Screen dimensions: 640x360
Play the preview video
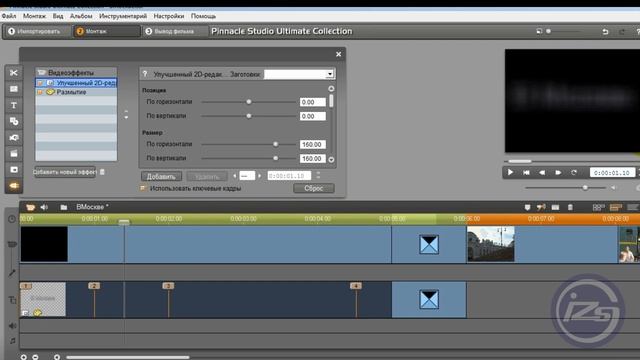[510, 172]
